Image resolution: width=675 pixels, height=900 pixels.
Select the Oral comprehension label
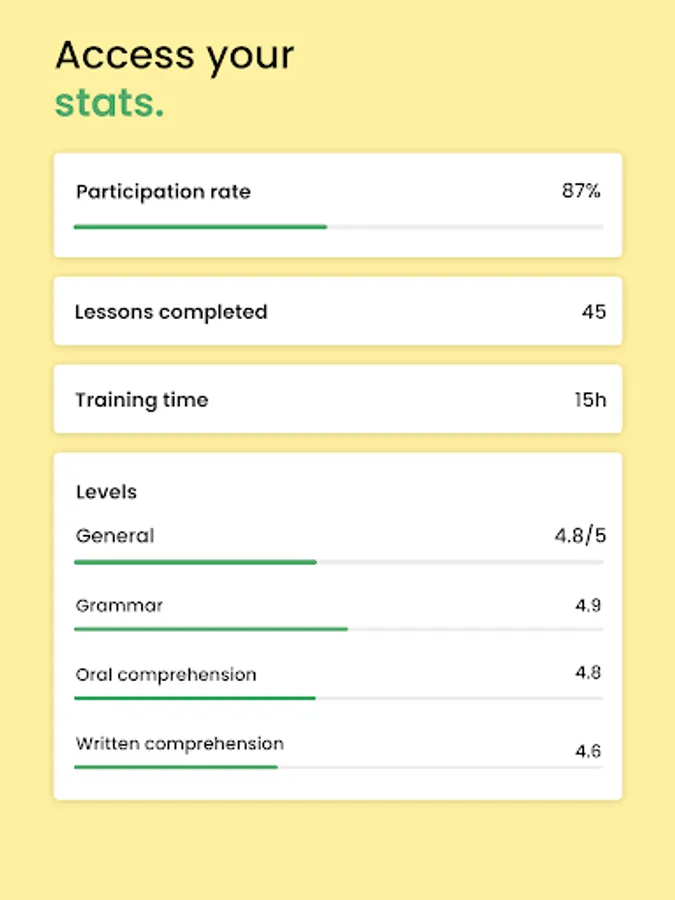tap(166, 675)
